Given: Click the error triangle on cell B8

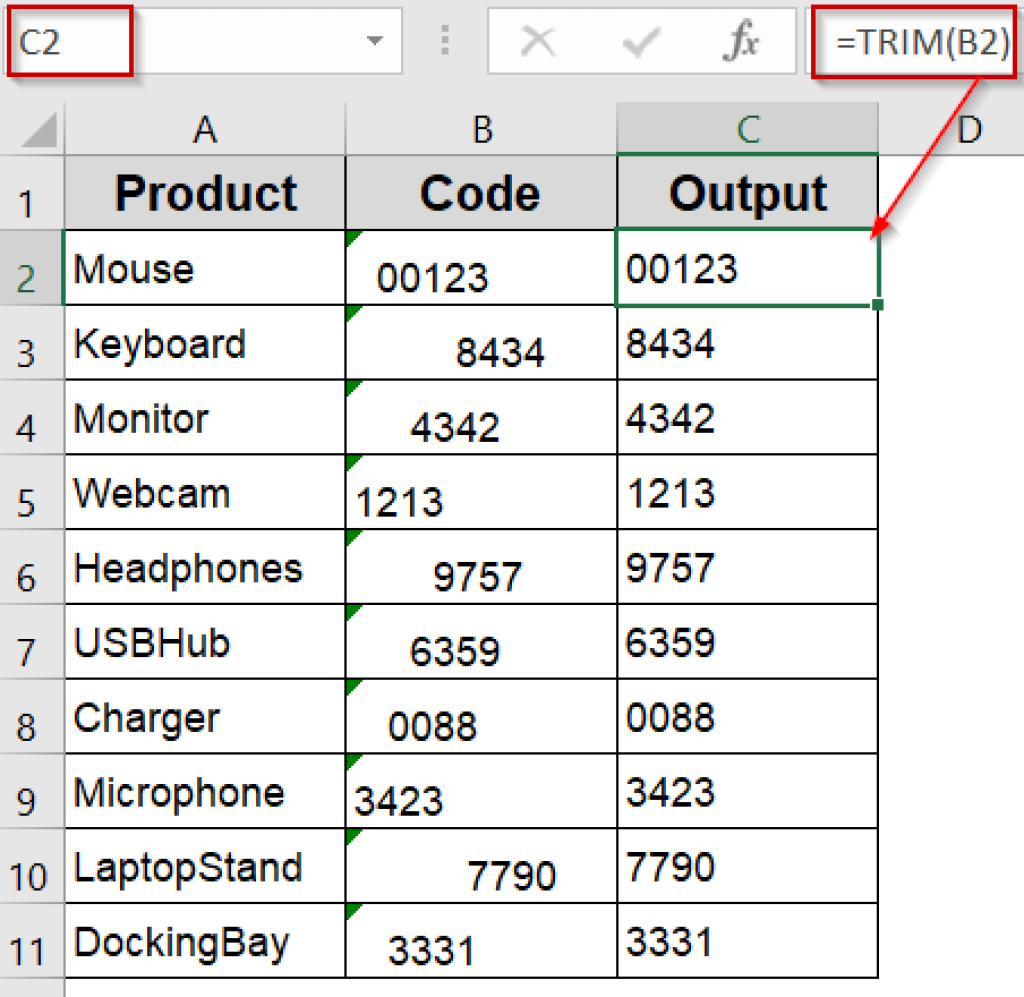Looking at the screenshot, I should (x=353, y=686).
